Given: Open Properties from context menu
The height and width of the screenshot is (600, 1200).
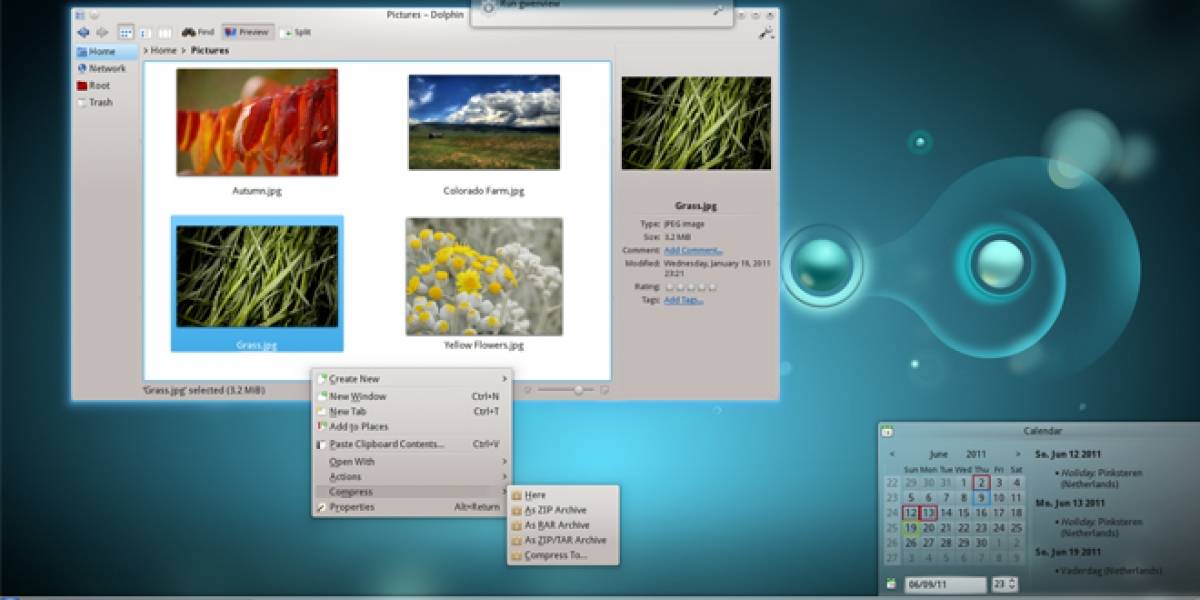Looking at the screenshot, I should pos(412,507).
